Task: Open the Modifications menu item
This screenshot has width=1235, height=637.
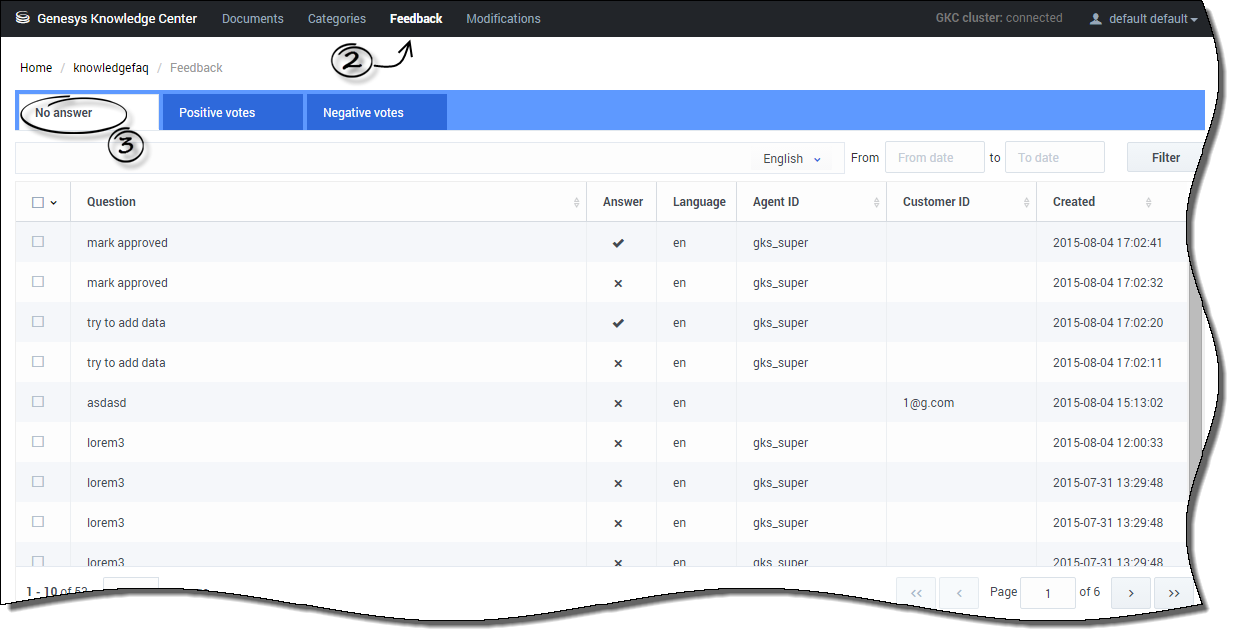Action: [x=503, y=19]
